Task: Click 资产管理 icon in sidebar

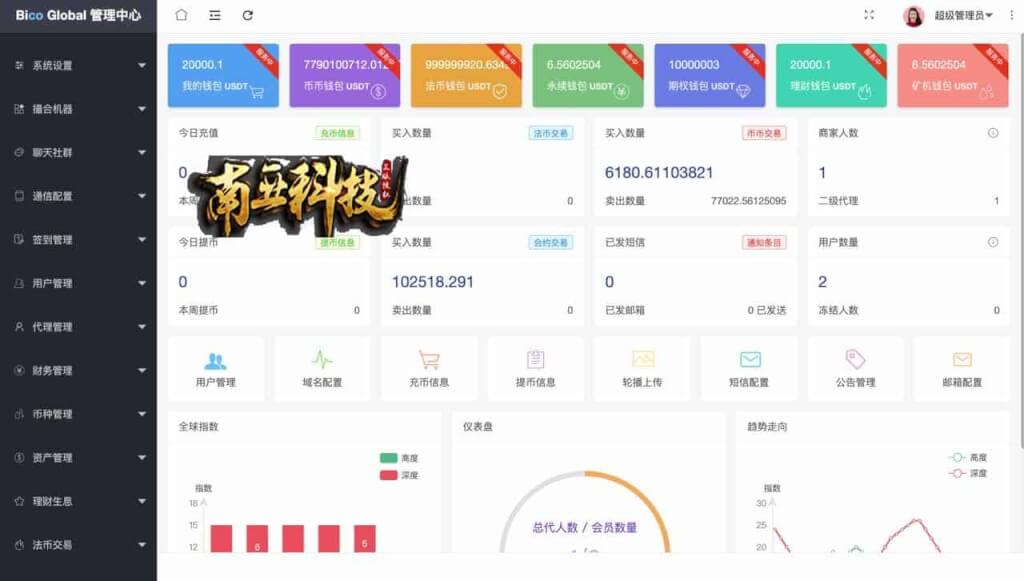Action: coord(19,458)
